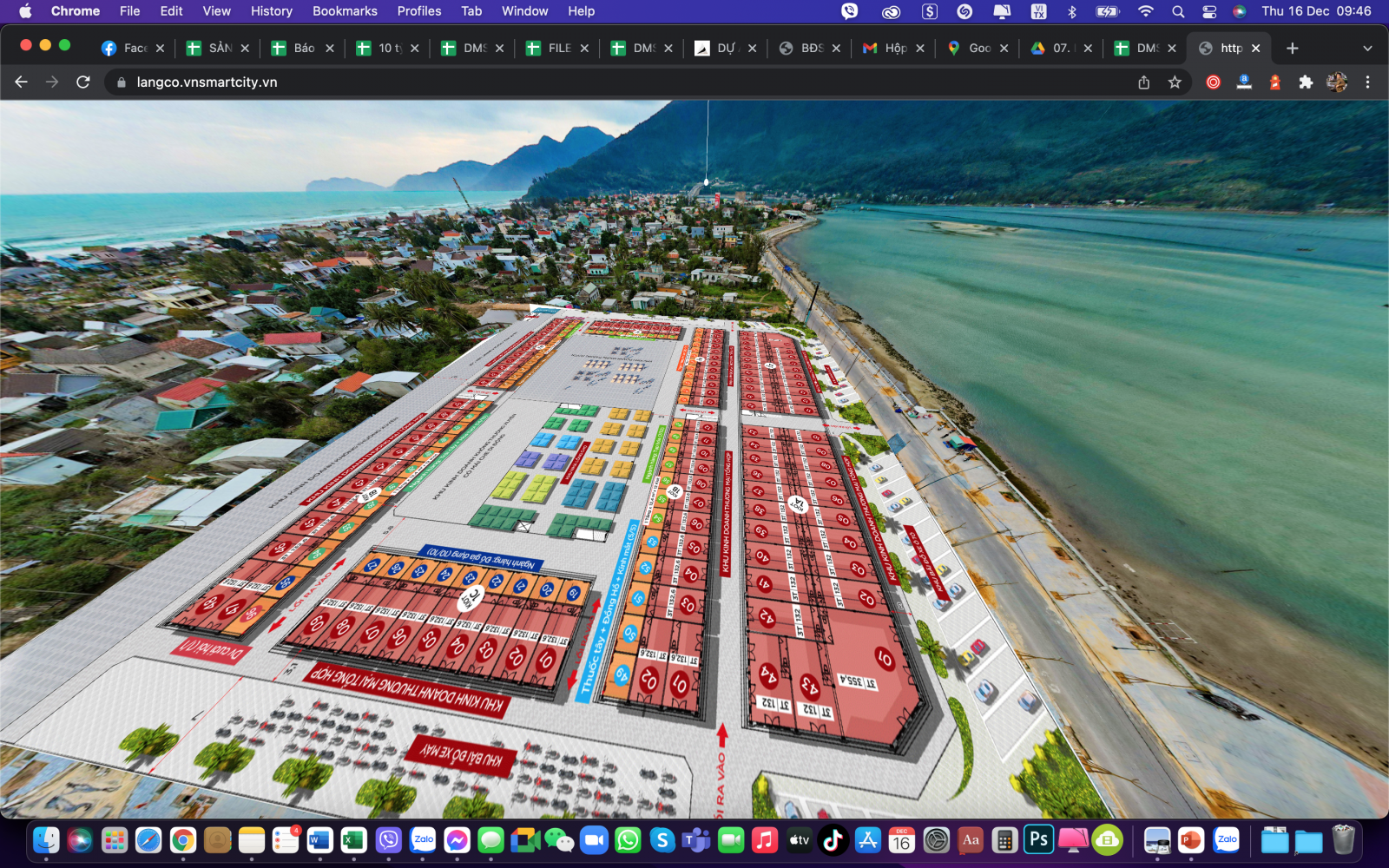This screenshot has width=1389, height=868.
Task: Open Safari from the Dock
Action: click(148, 839)
